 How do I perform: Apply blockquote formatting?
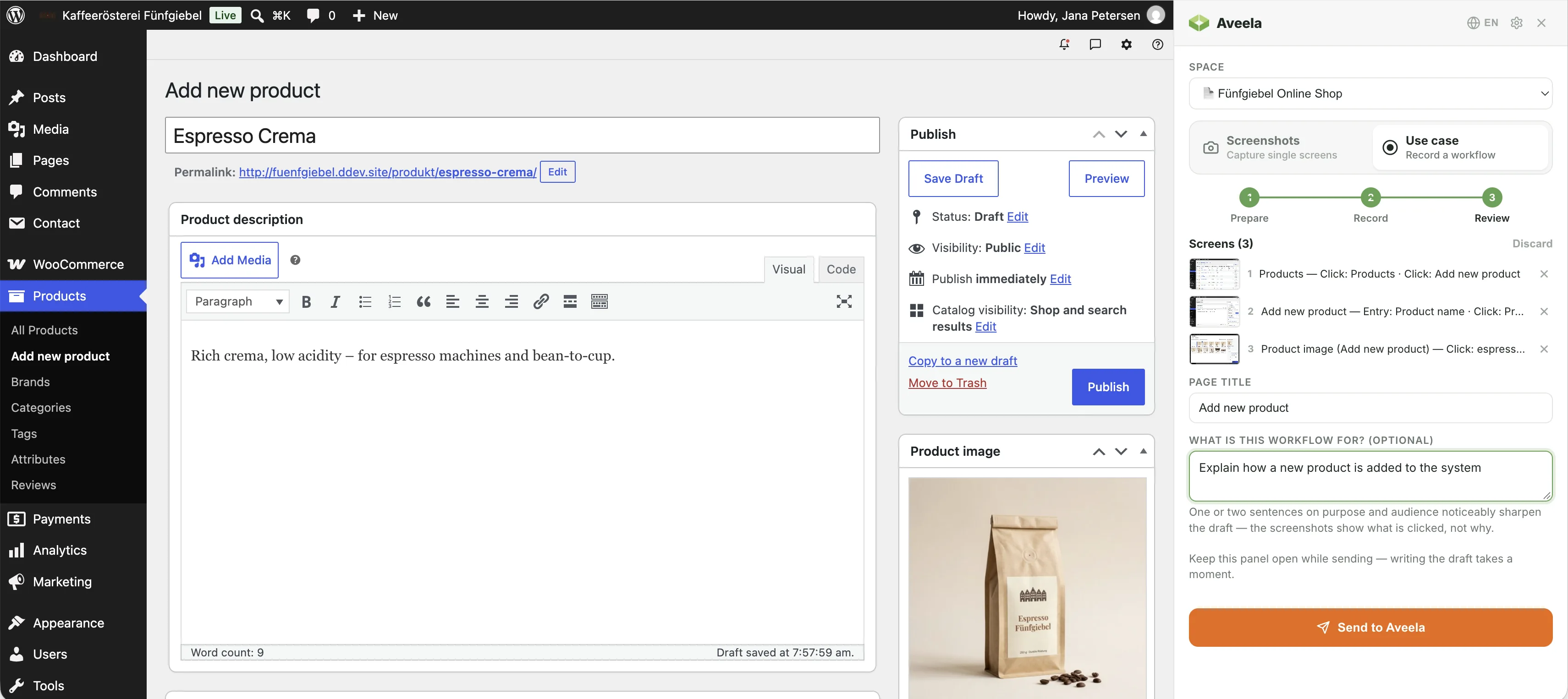(424, 302)
